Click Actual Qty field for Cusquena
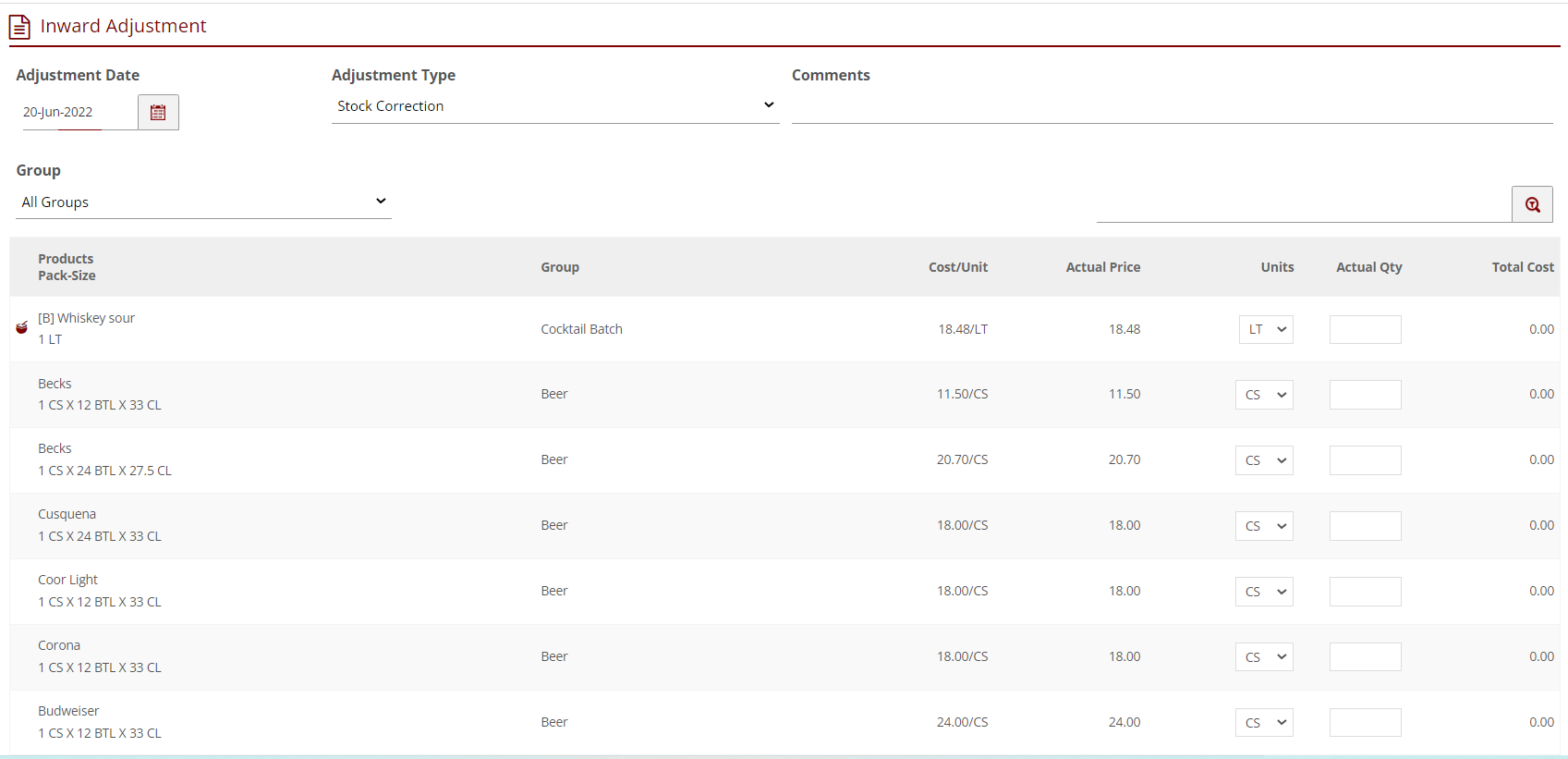The height and width of the screenshot is (759, 1568). pos(1365,526)
